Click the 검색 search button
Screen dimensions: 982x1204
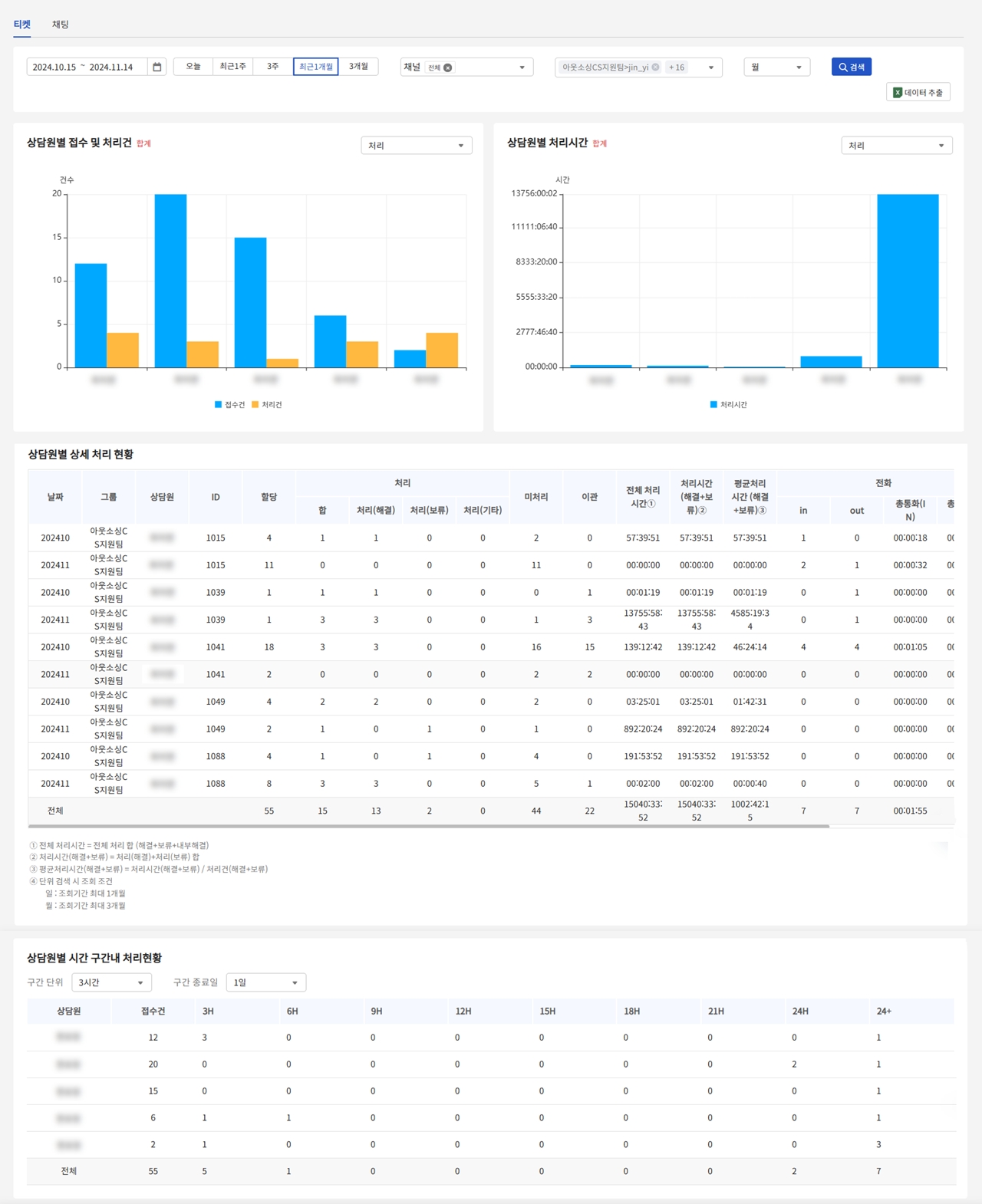pos(851,67)
